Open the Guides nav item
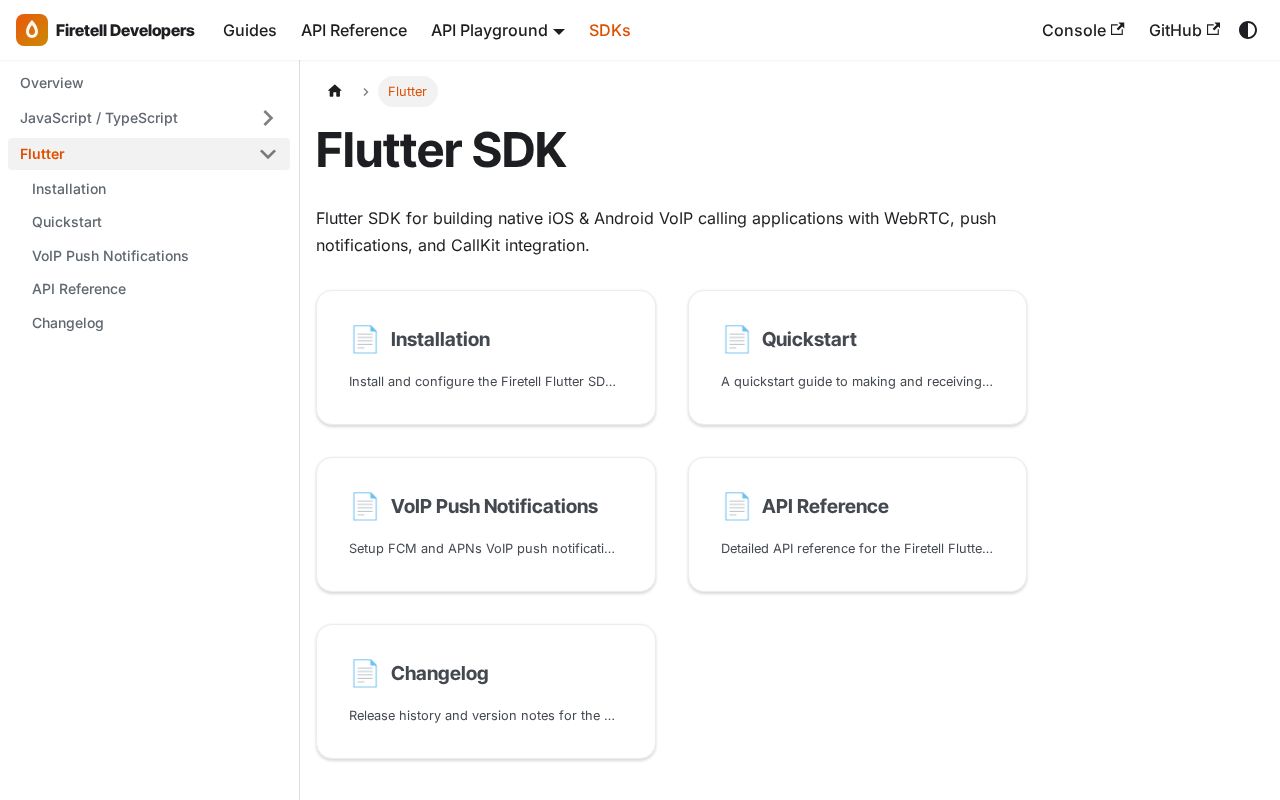The image size is (1280, 800). 250,30
